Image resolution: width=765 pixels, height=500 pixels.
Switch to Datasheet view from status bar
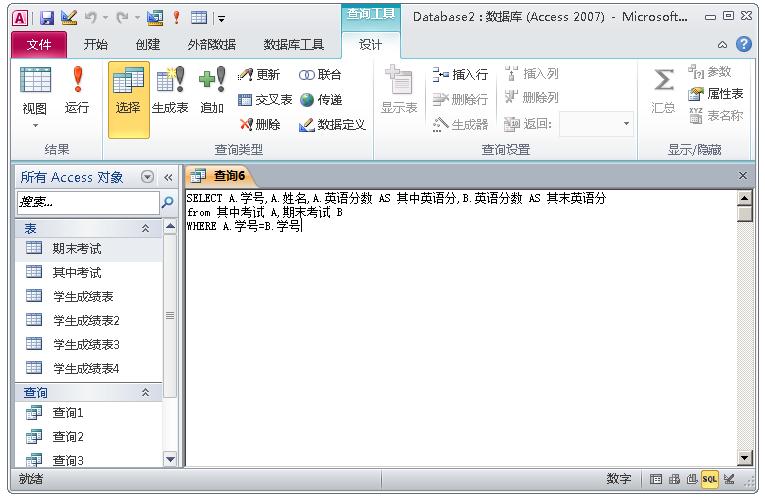656,480
